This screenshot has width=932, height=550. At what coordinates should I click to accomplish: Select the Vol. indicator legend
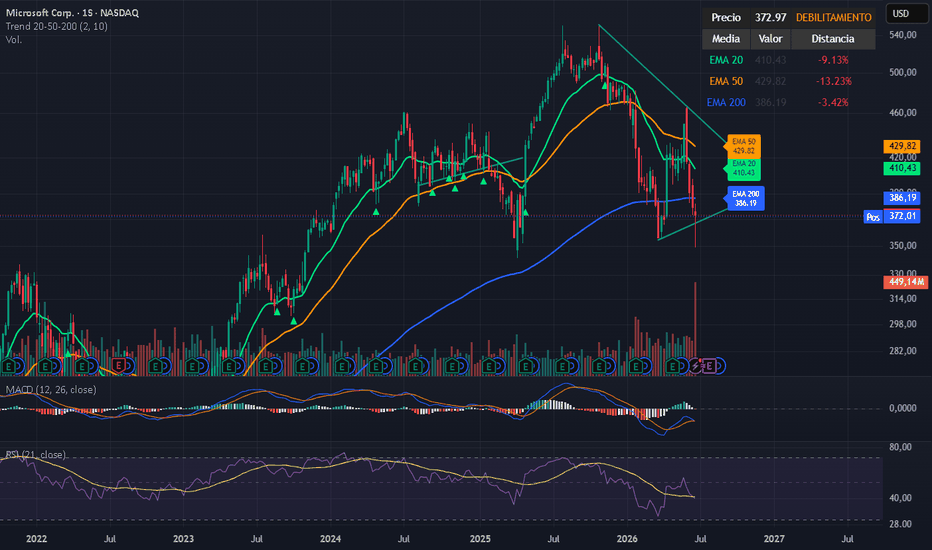click(14, 40)
